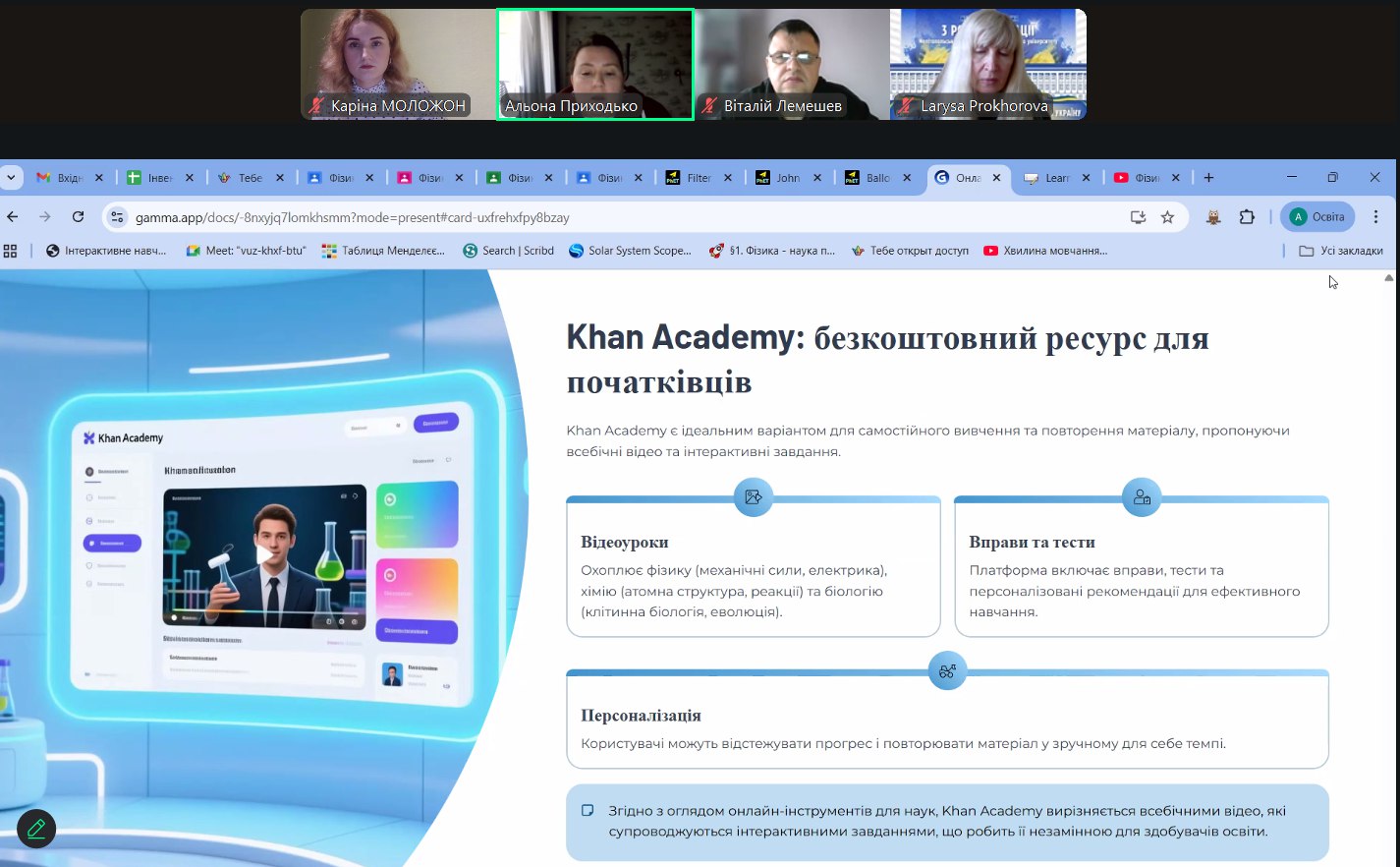Click the green pencil edit icon

[x=36, y=829]
